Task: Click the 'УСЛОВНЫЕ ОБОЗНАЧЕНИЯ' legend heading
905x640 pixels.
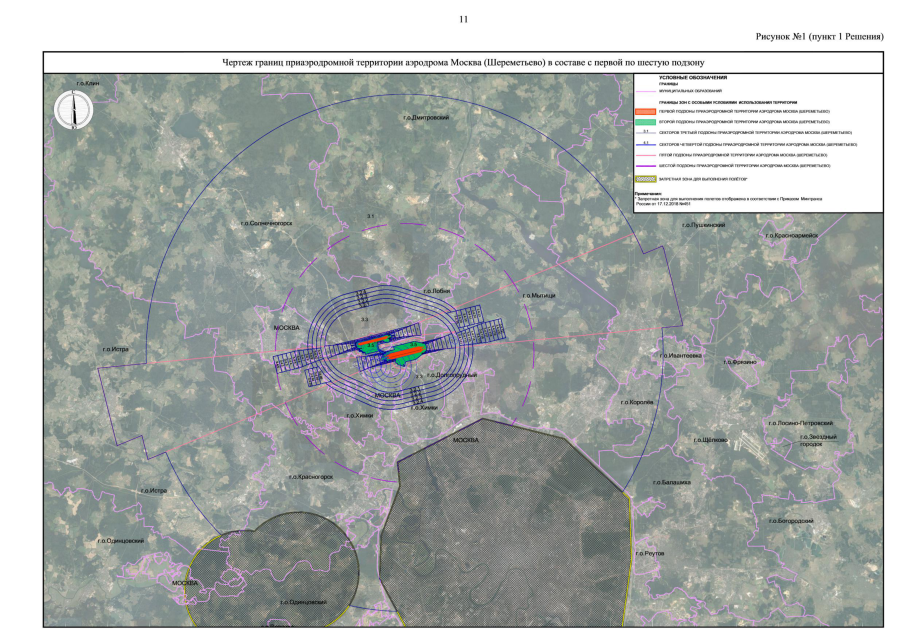Action: [692, 77]
